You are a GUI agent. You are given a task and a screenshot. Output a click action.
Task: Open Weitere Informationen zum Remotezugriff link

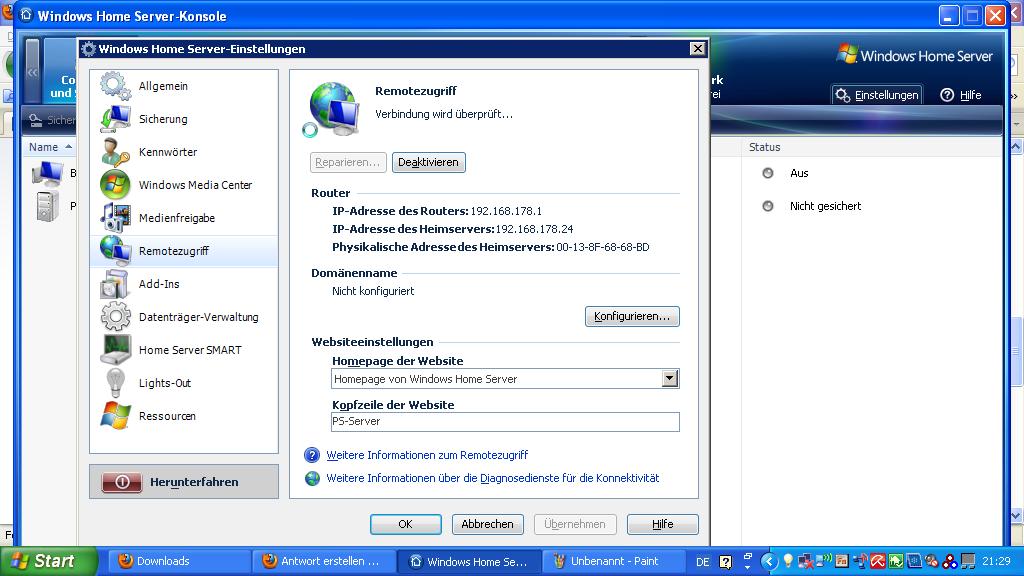[x=427, y=455]
